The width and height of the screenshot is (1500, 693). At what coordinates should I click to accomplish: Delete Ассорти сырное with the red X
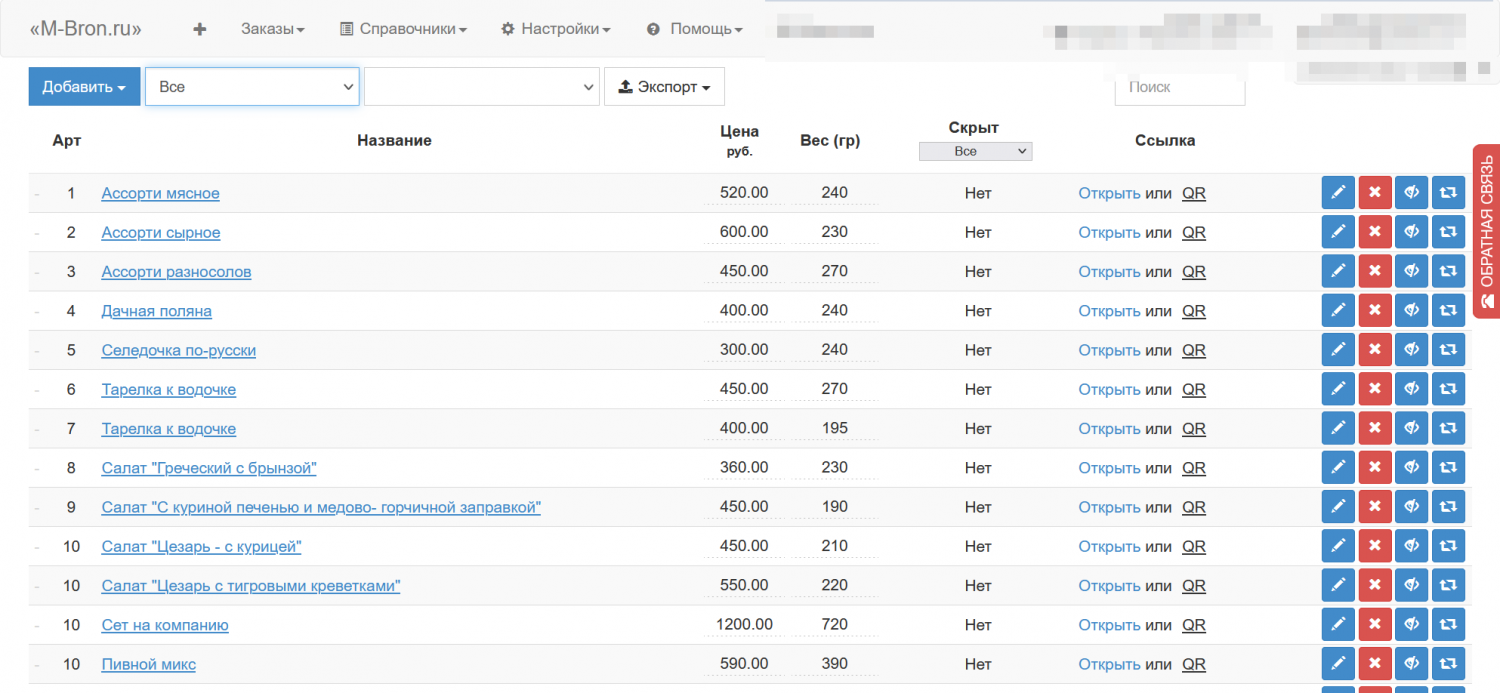click(x=1375, y=232)
